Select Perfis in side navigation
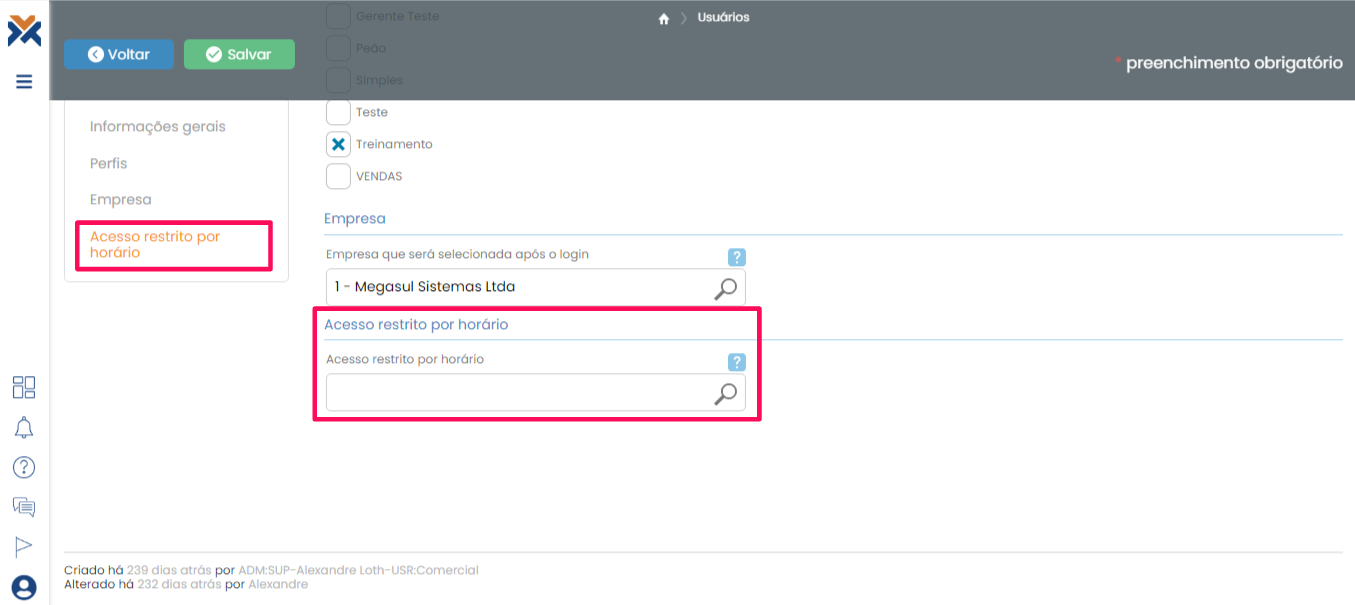Screen dimensions: 1355x605 pos(109,163)
